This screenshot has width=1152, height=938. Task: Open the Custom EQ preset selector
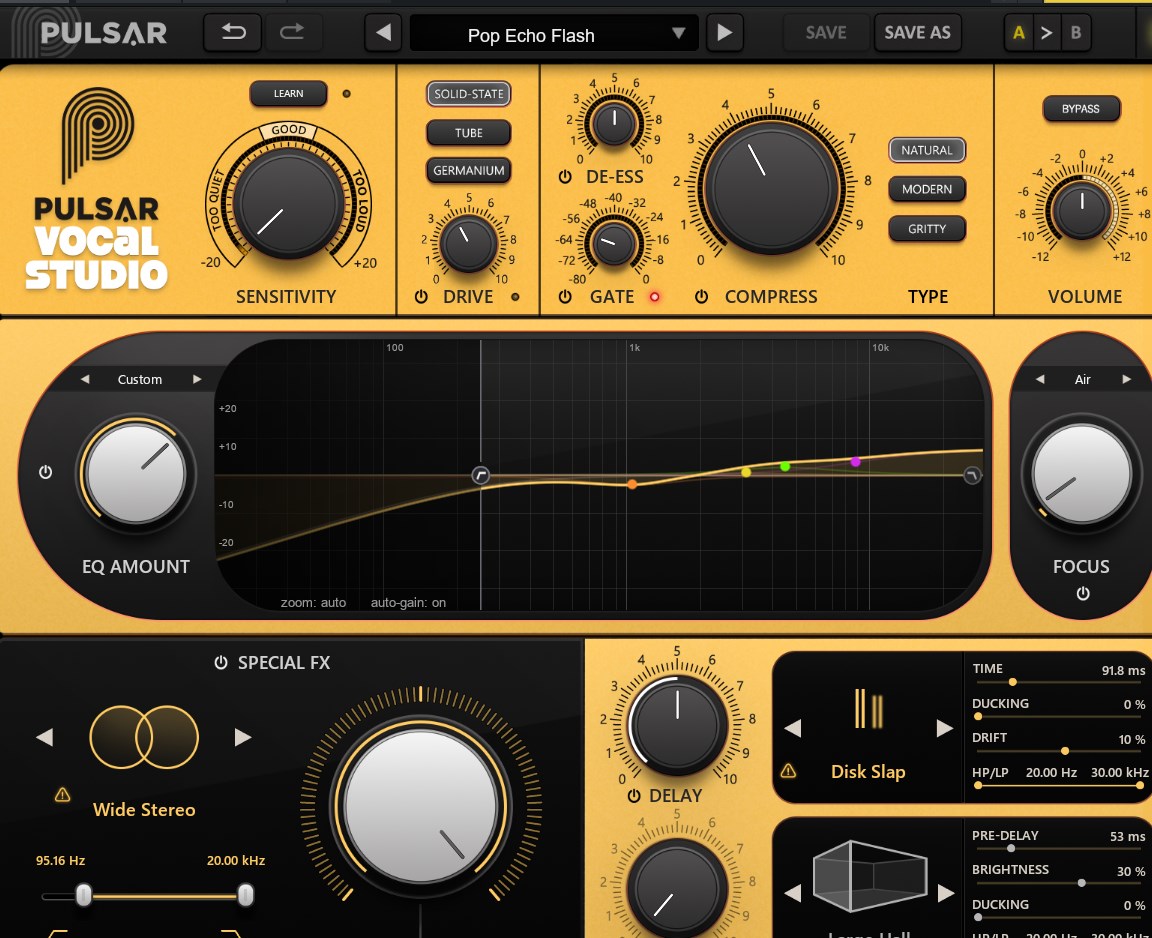coord(140,380)
